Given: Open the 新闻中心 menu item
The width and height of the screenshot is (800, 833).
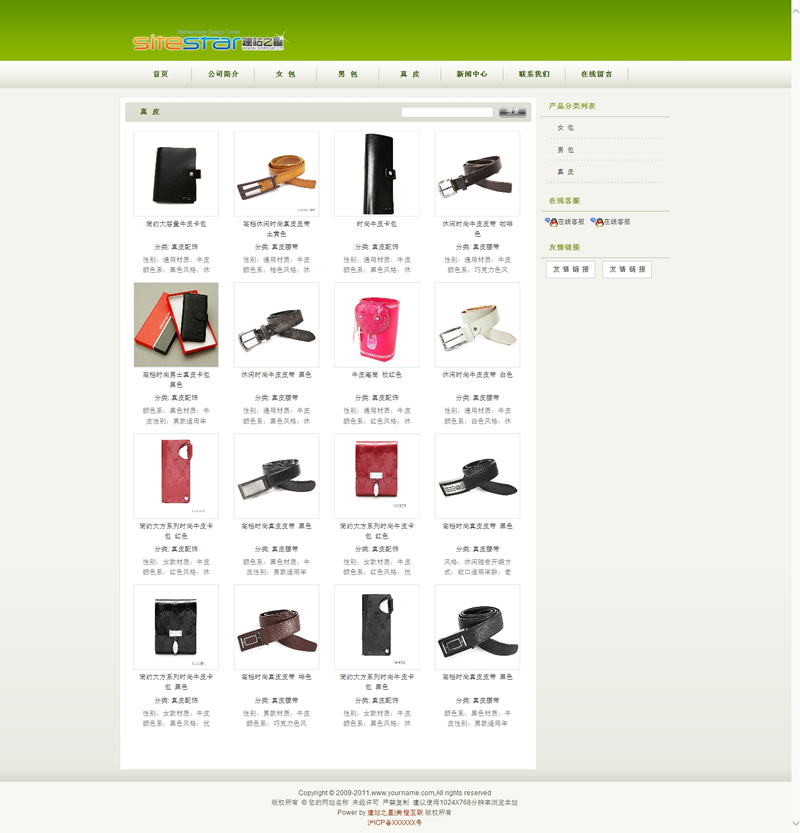Looking at the screenshot, I should 472,74.
